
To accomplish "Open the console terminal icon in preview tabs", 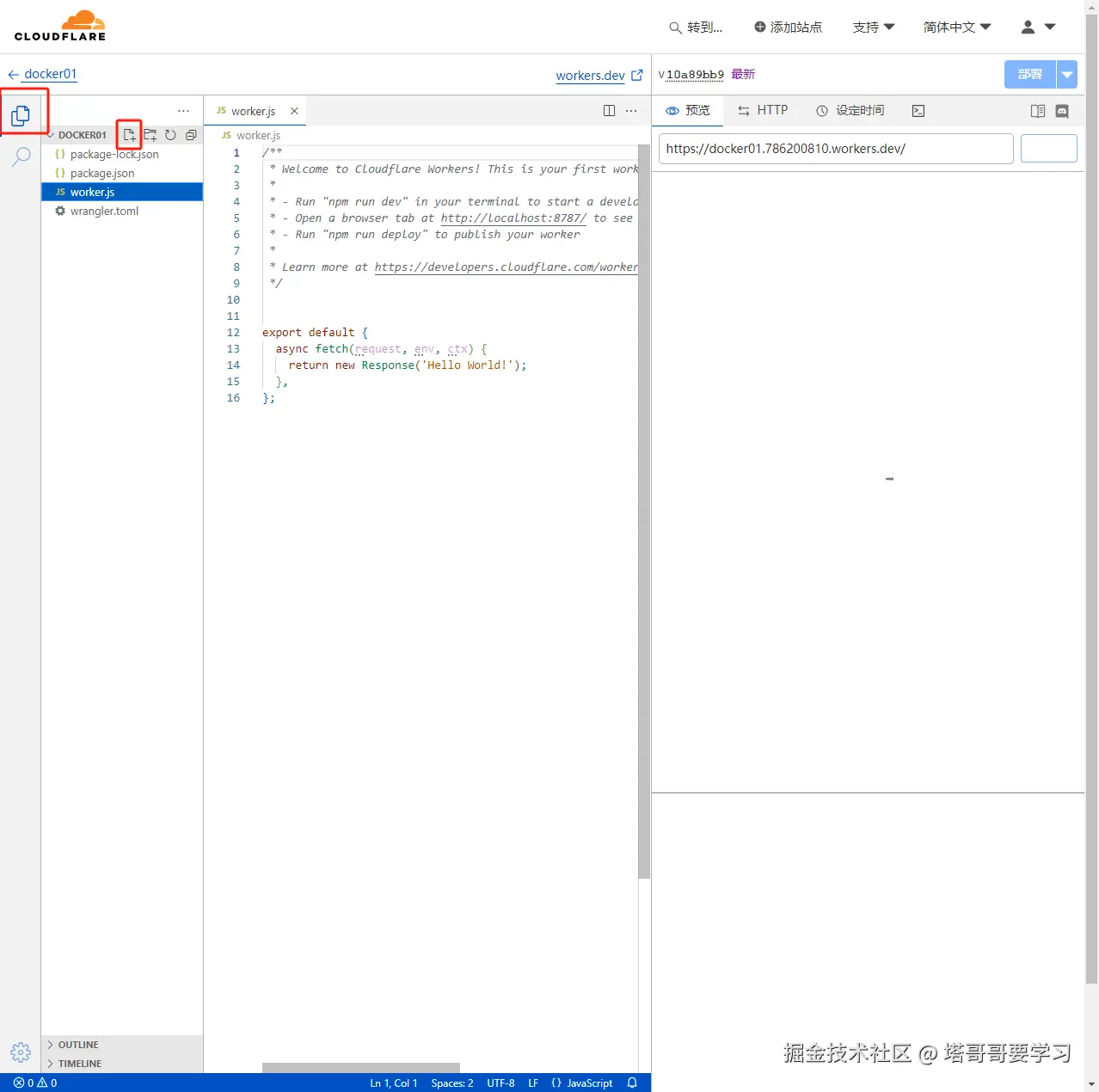I will [x=918, y=111].
